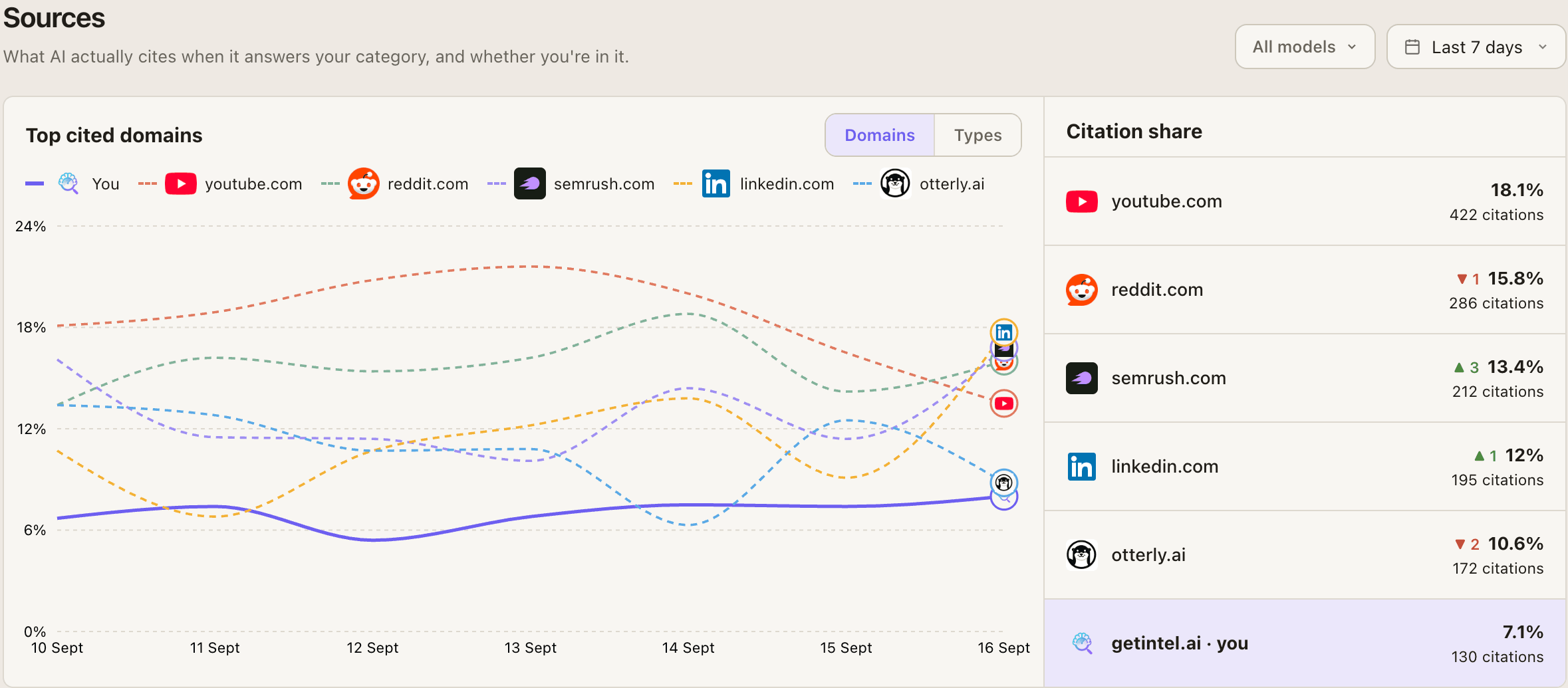Screen dimensions: 1568x688
Task: Toggle semrush.com series in the chart legend
Action: click(x=571, y=183)
